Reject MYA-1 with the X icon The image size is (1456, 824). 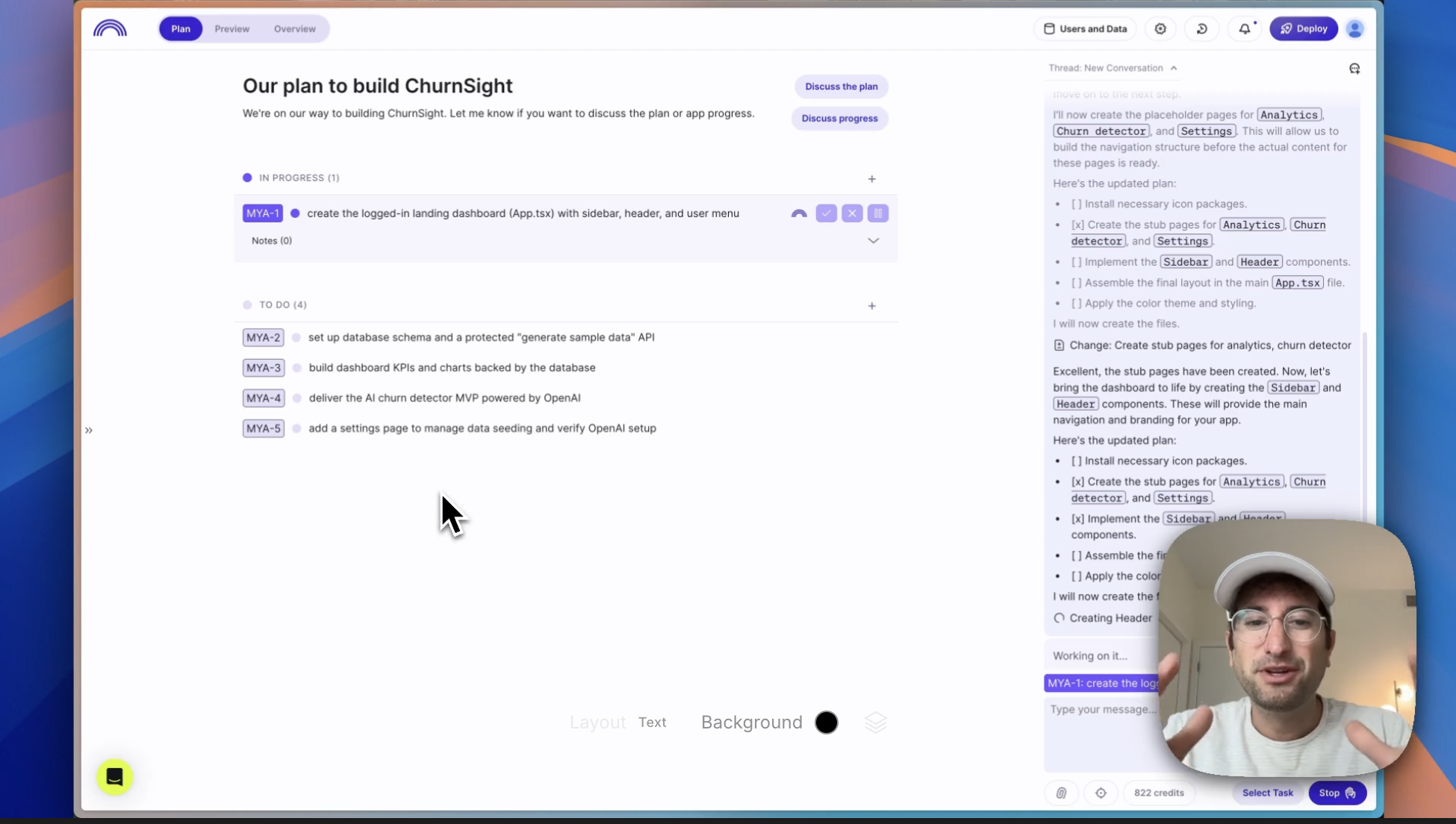pyautogui.click(x=852, y=213)
